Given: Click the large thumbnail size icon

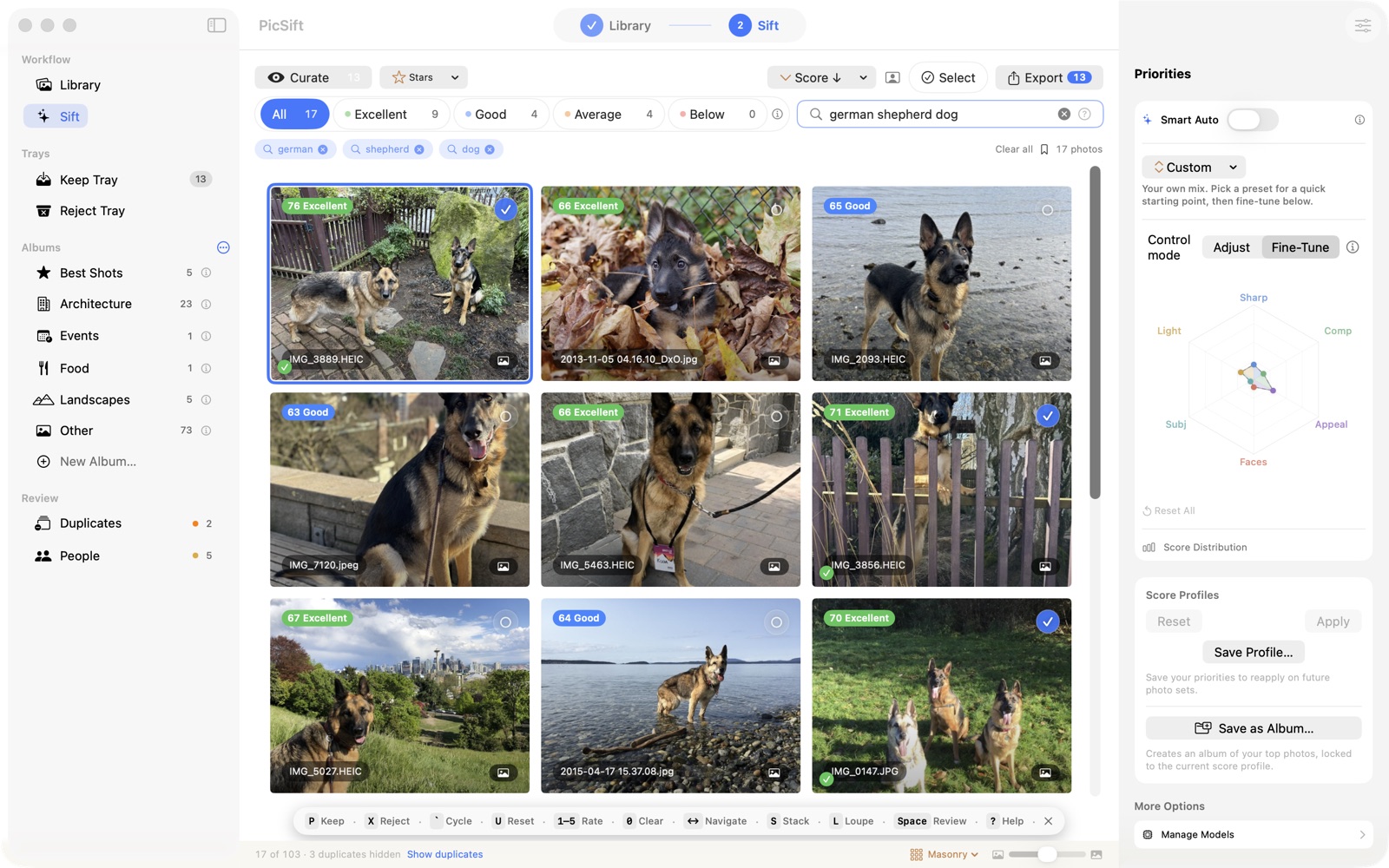Looking at the screenshot, I should (x=1096, y=855).
